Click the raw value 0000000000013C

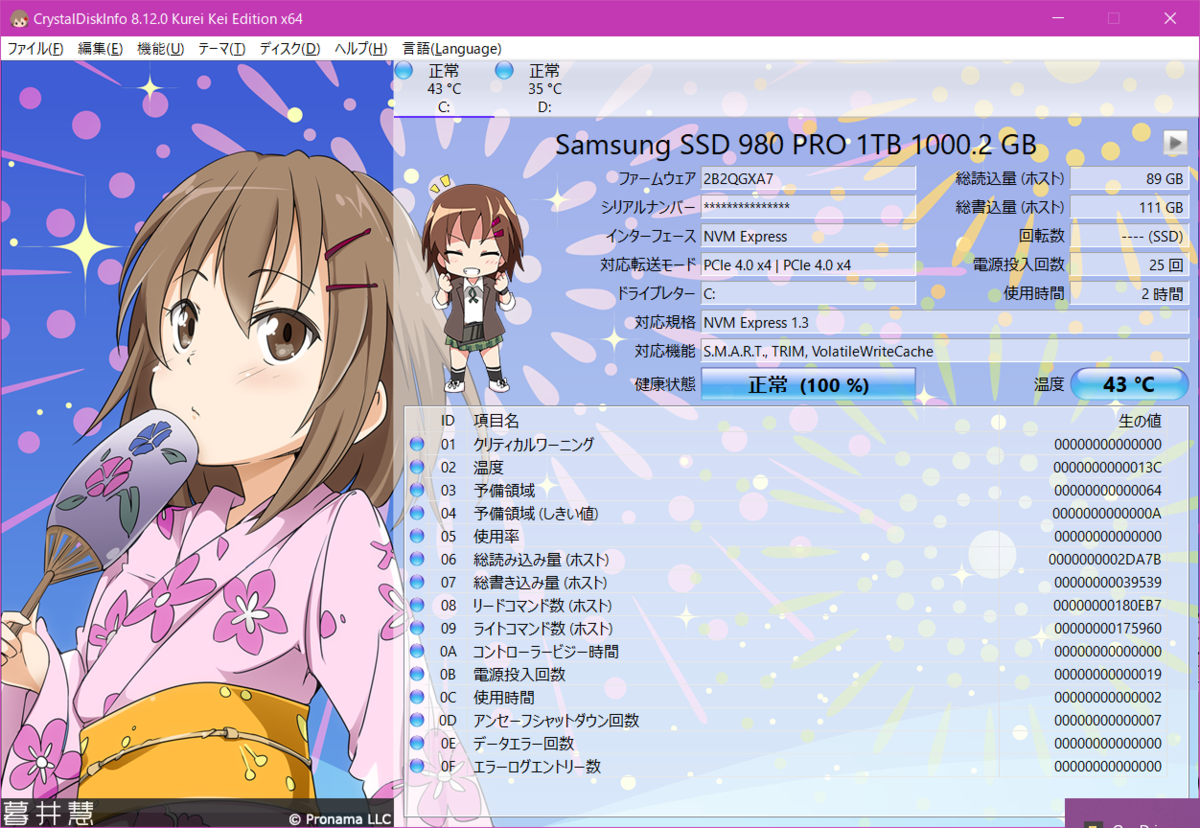coord(1108,467)
